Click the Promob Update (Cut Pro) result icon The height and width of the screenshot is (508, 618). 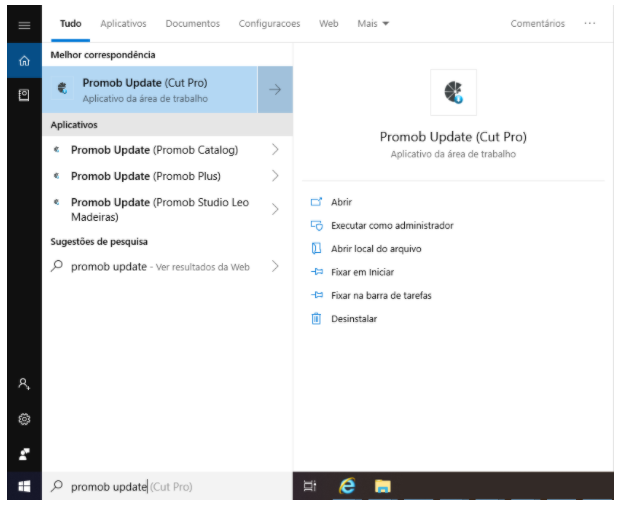62,88
